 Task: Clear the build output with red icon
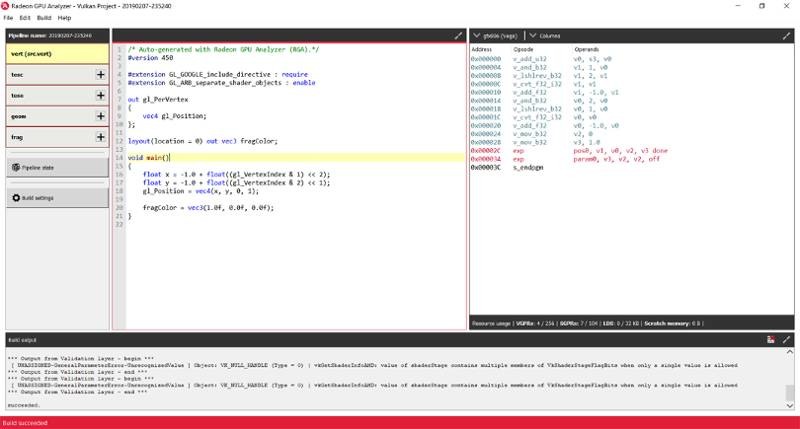[x=771, y=340]
